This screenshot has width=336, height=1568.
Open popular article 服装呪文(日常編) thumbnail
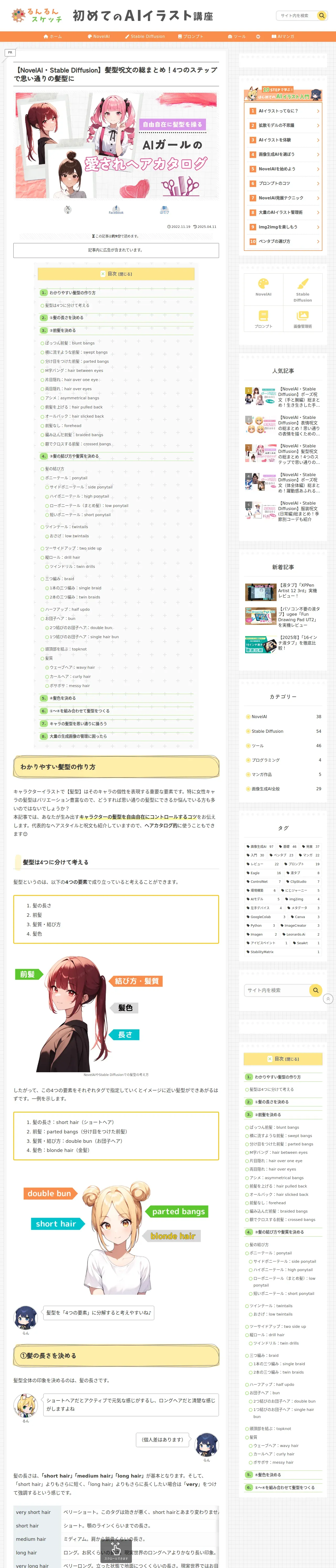[x=260, y=511]
